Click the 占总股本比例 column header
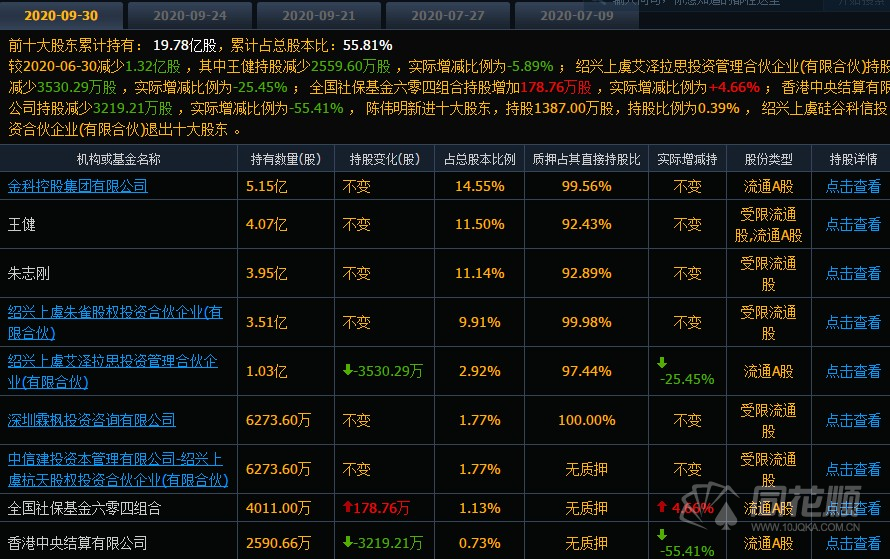This screenshot has width=890, height=559. pos(480,159)
